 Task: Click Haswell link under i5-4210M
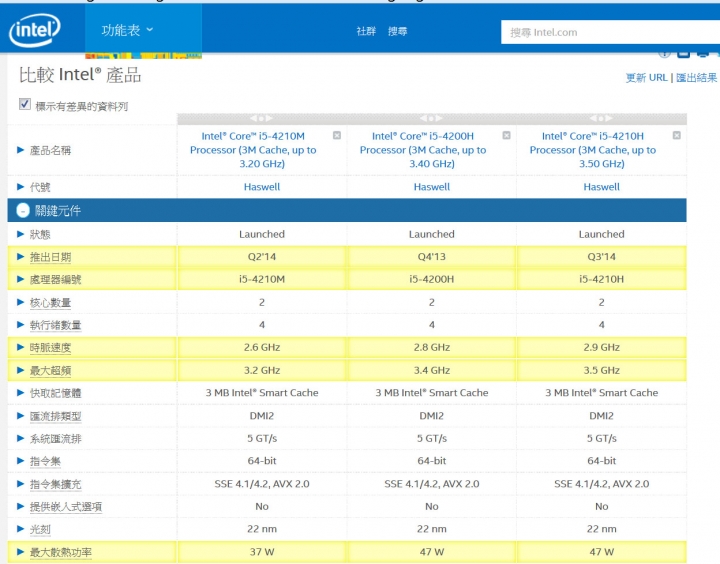click(262, 187)
